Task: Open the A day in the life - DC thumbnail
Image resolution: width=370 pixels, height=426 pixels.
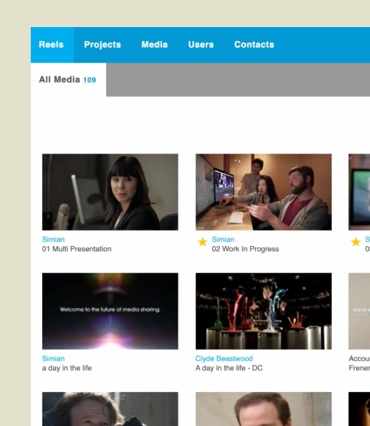Action: (264, 311)
